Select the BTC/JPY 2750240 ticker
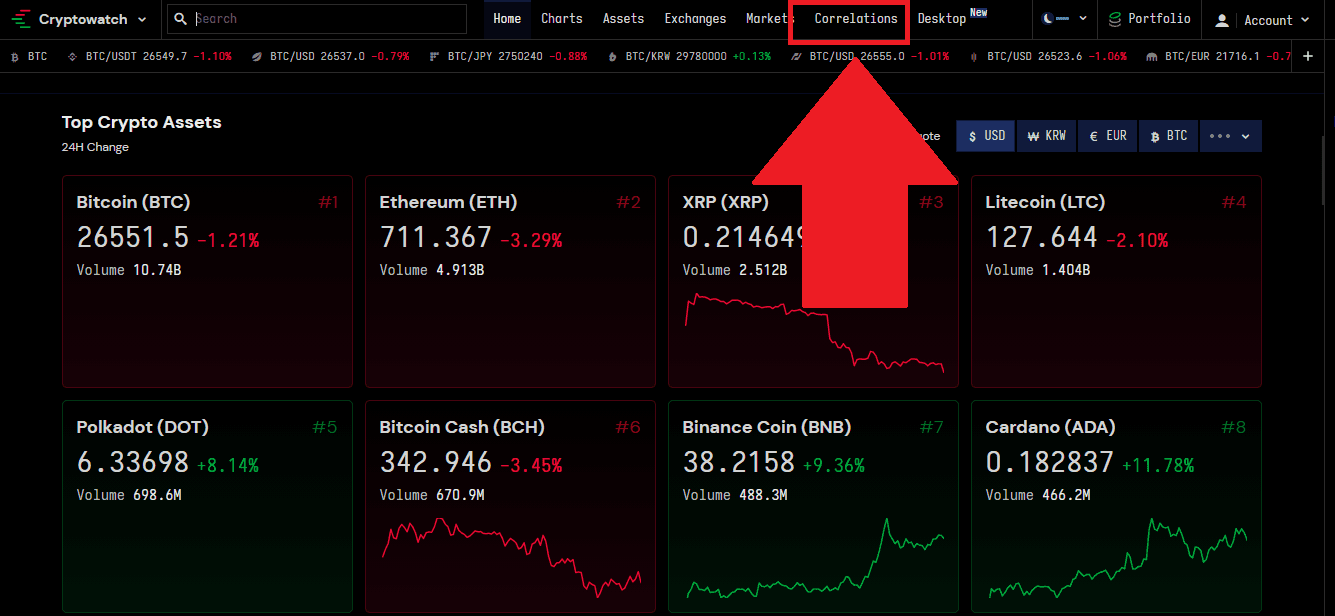Image resolution: width=1335 pixels, height=616 pixels. (508, 56)
